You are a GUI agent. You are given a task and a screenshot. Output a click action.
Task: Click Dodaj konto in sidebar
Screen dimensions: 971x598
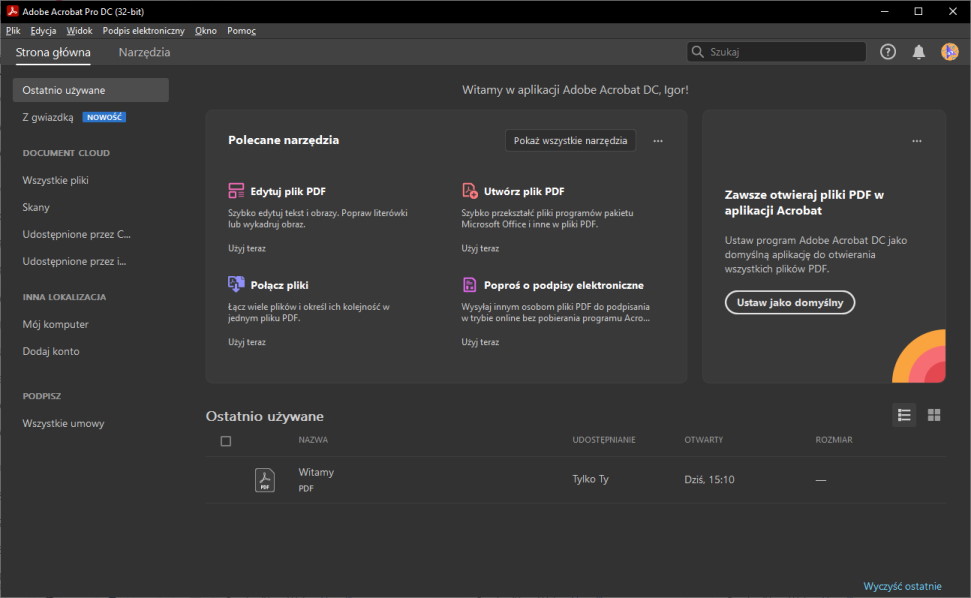(51, 351)
